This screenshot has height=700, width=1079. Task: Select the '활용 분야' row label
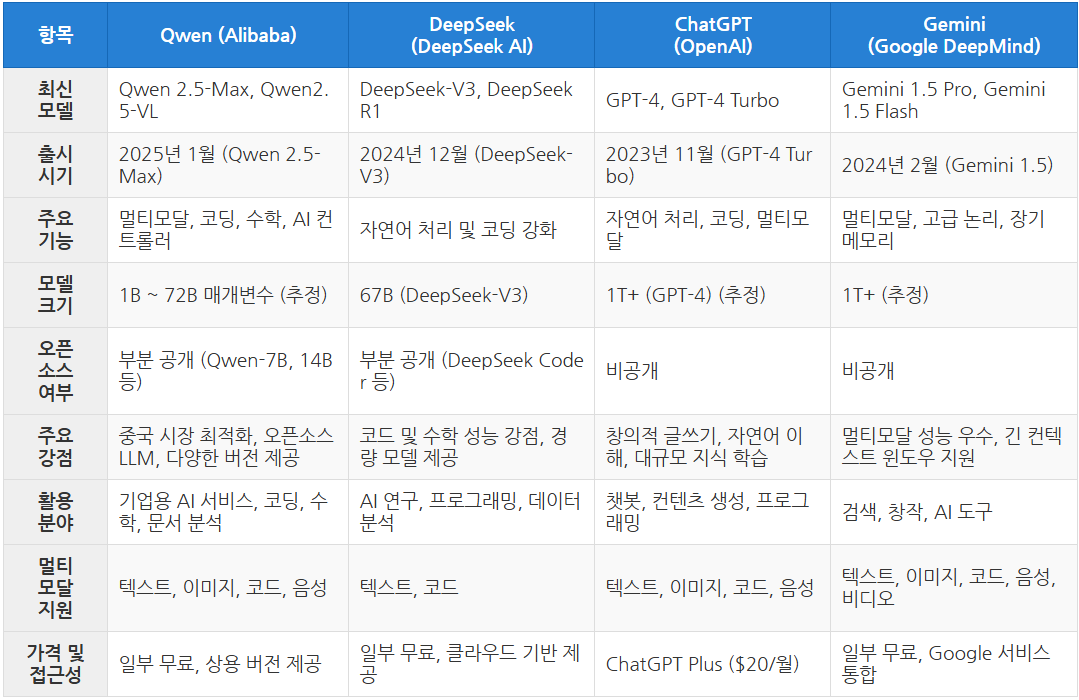pyautogui.click(x=56, y=511)
